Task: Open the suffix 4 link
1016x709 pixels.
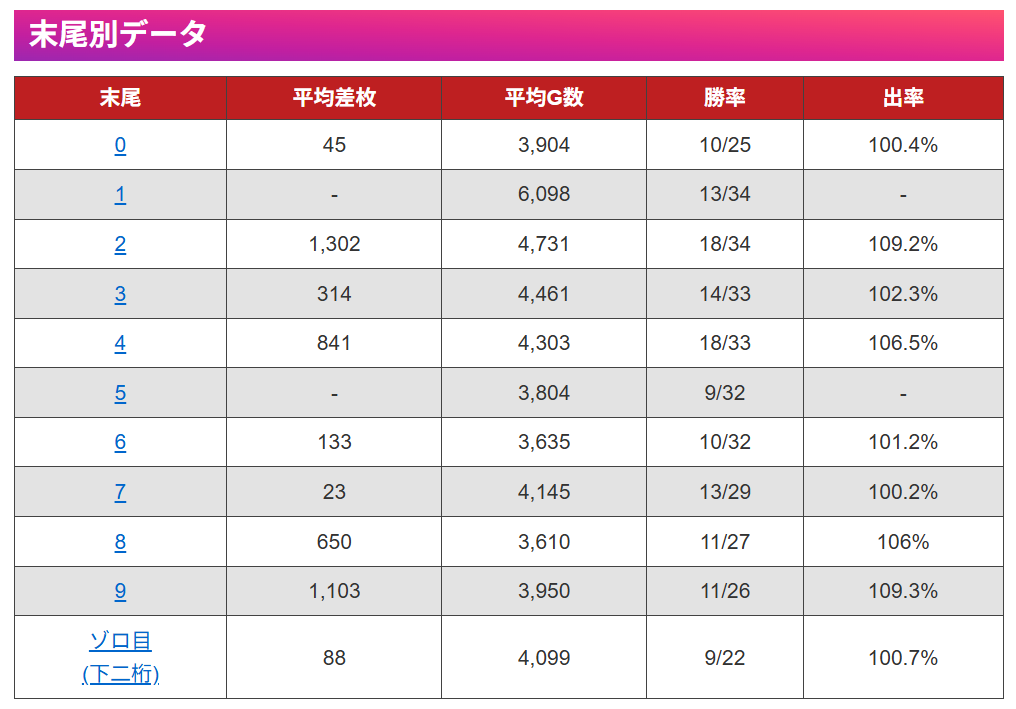Action: 120,344
